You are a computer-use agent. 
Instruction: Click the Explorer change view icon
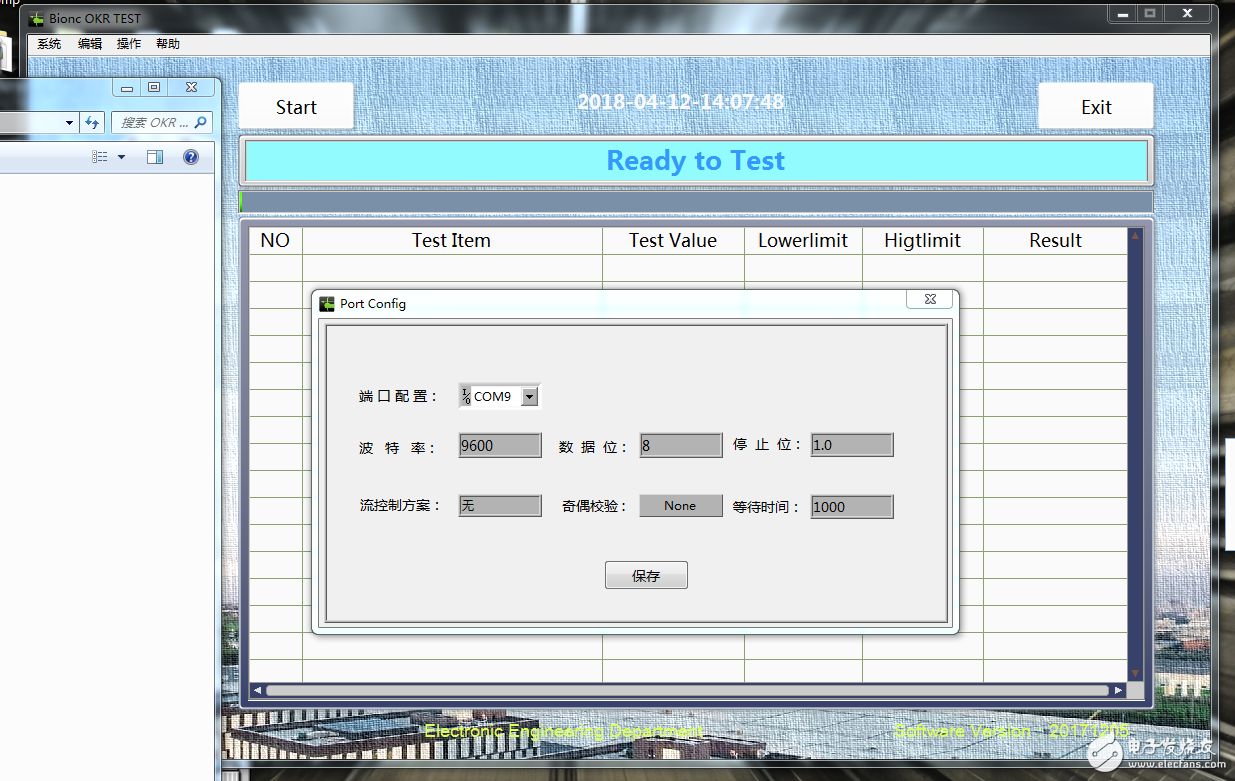tap(100, 157)
